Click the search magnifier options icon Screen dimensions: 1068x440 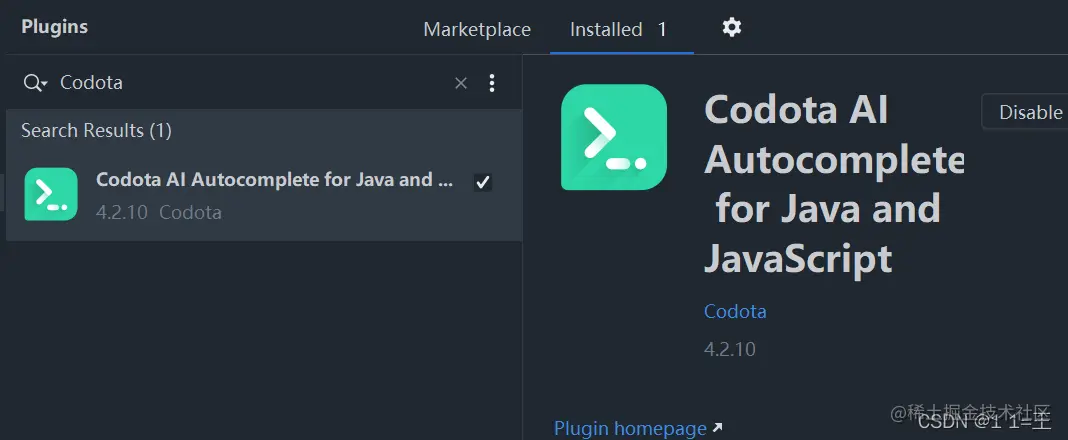tap(36, 83)
